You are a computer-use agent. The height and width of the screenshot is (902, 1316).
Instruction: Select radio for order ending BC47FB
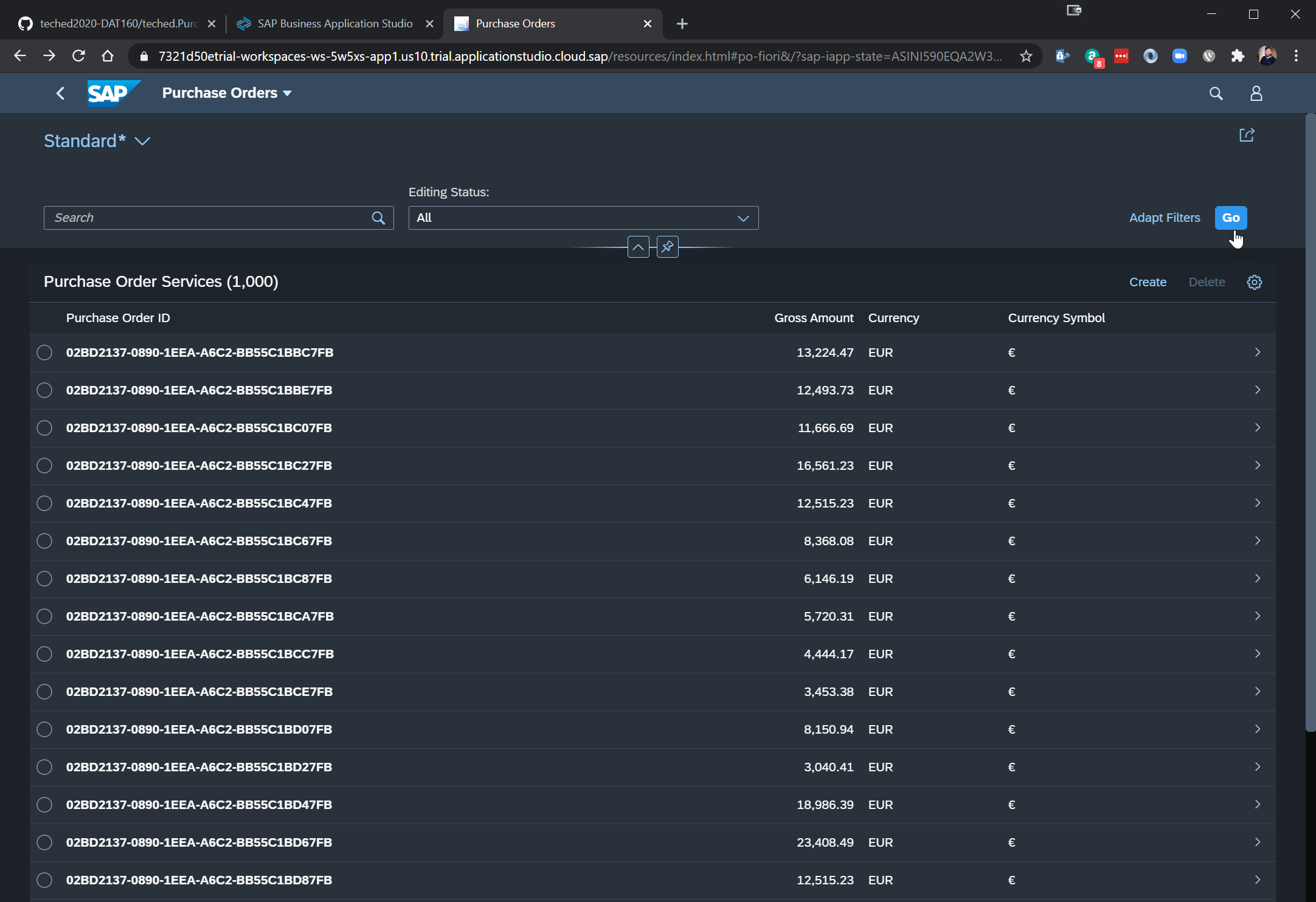[44, 503]
